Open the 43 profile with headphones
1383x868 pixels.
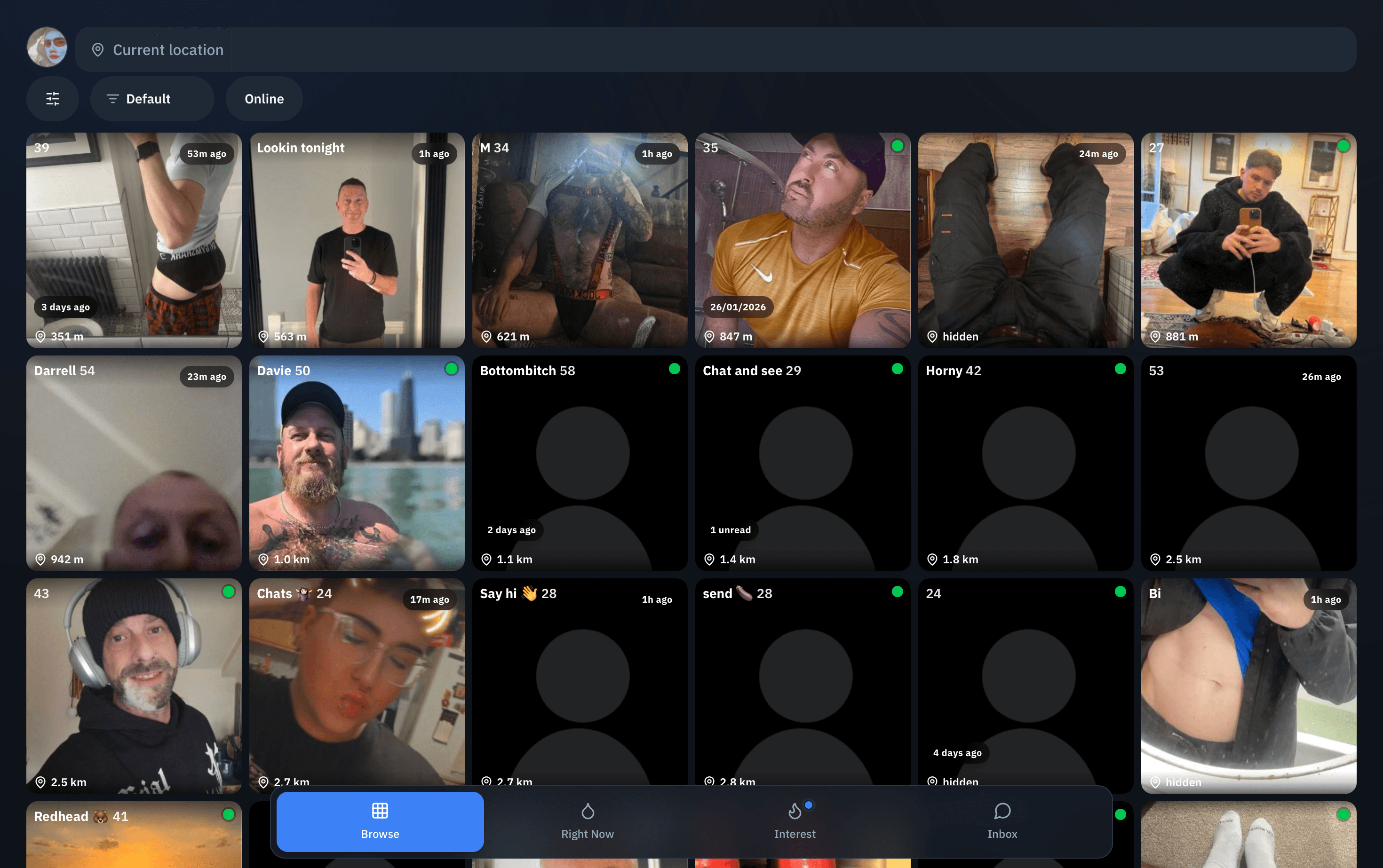click(x=134, y=686)
